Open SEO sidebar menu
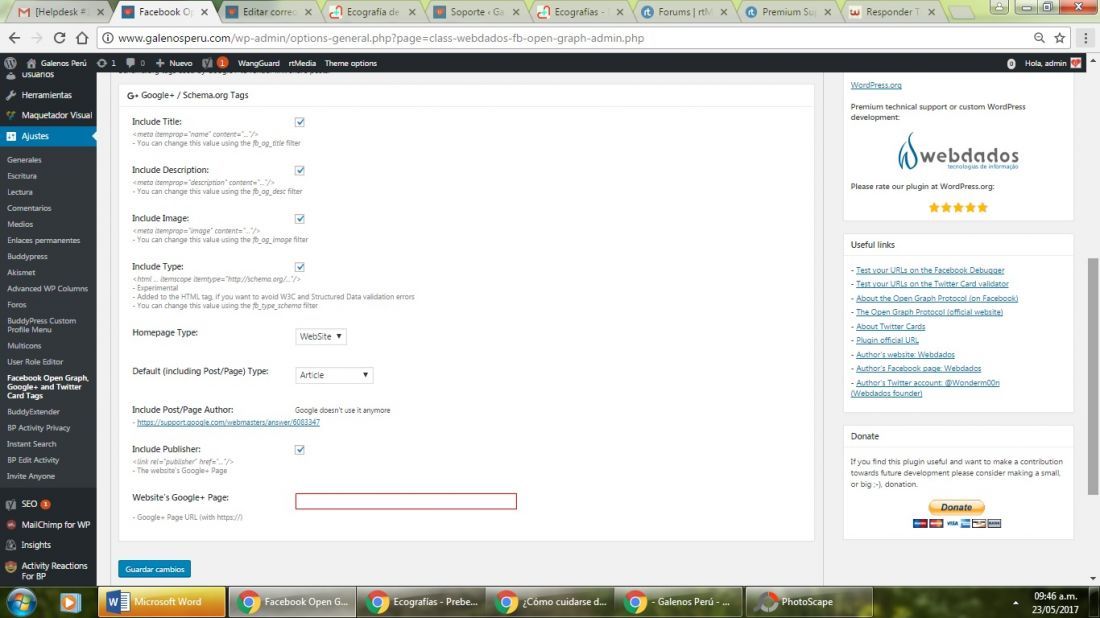1100x618 pixels. pos(29,504)
